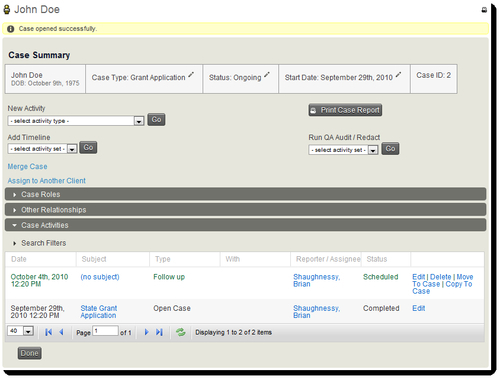
Task: Click the print icon in the top-right corner
Action: coord(484,10)
